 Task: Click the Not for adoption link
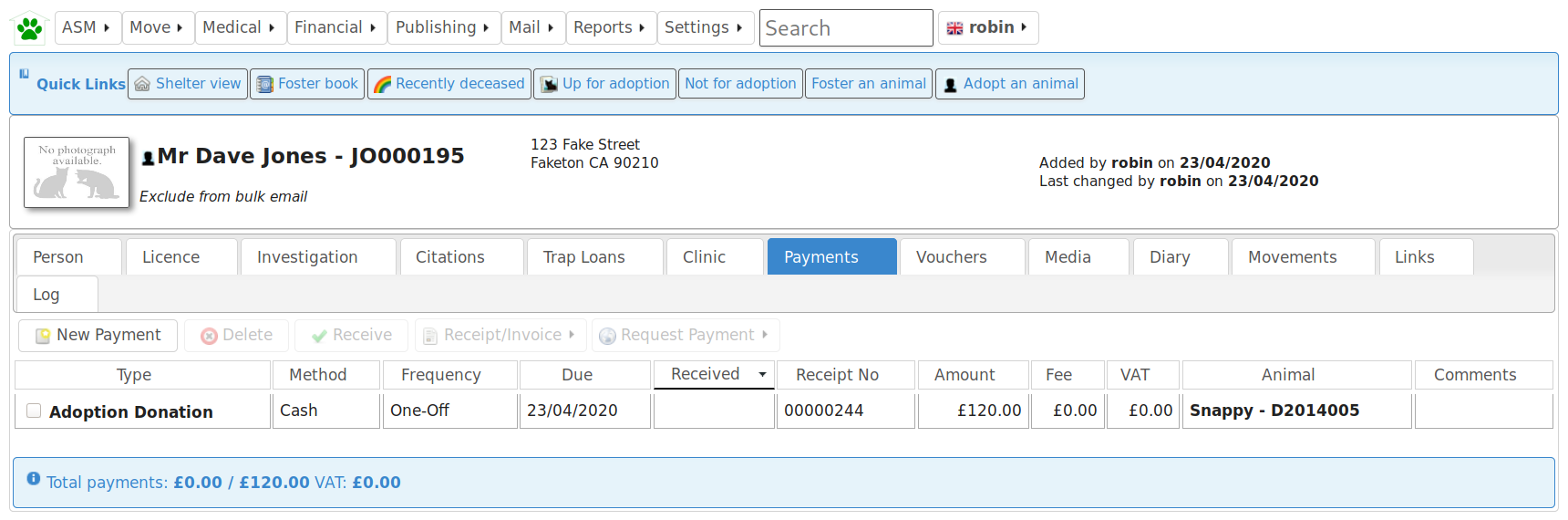[x=740, y=84]
